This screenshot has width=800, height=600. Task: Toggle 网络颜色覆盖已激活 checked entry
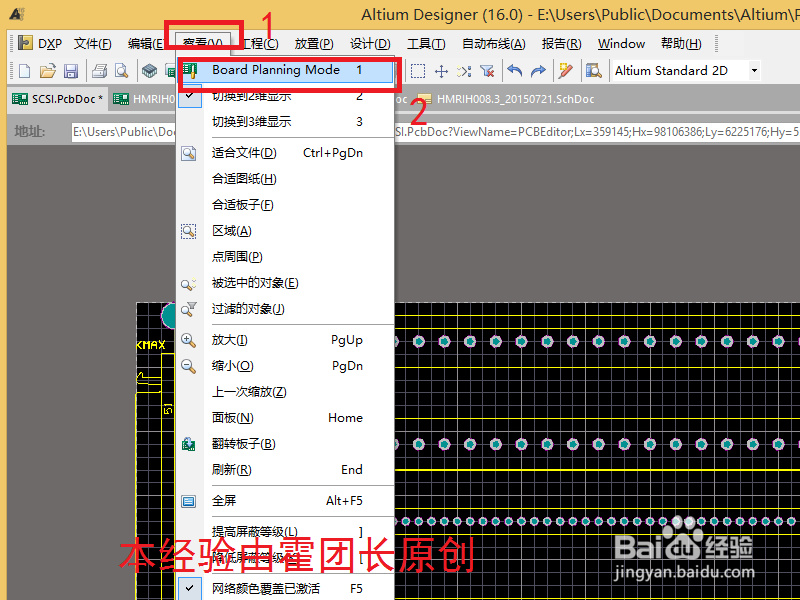tap(286, 589)
